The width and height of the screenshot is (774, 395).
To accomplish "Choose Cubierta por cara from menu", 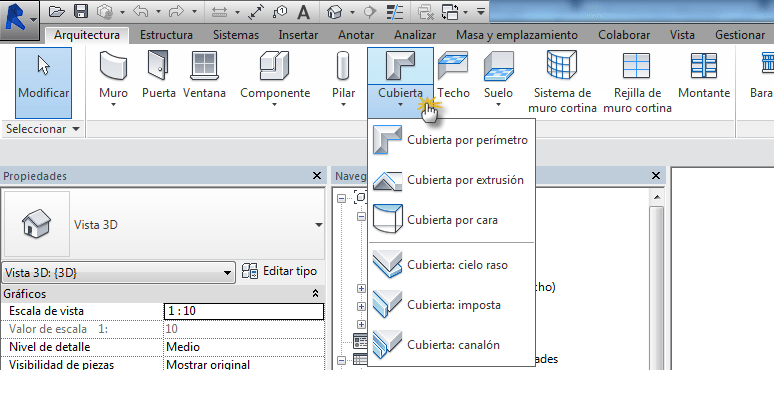I will click(x=451, y=220).
